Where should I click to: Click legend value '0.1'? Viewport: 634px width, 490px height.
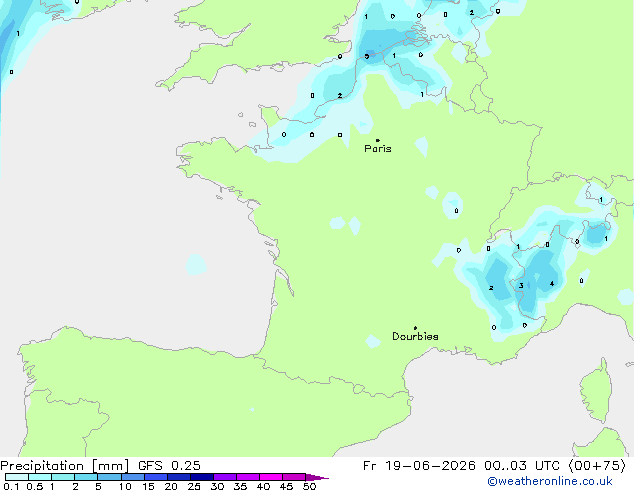[x=11, y=486]
